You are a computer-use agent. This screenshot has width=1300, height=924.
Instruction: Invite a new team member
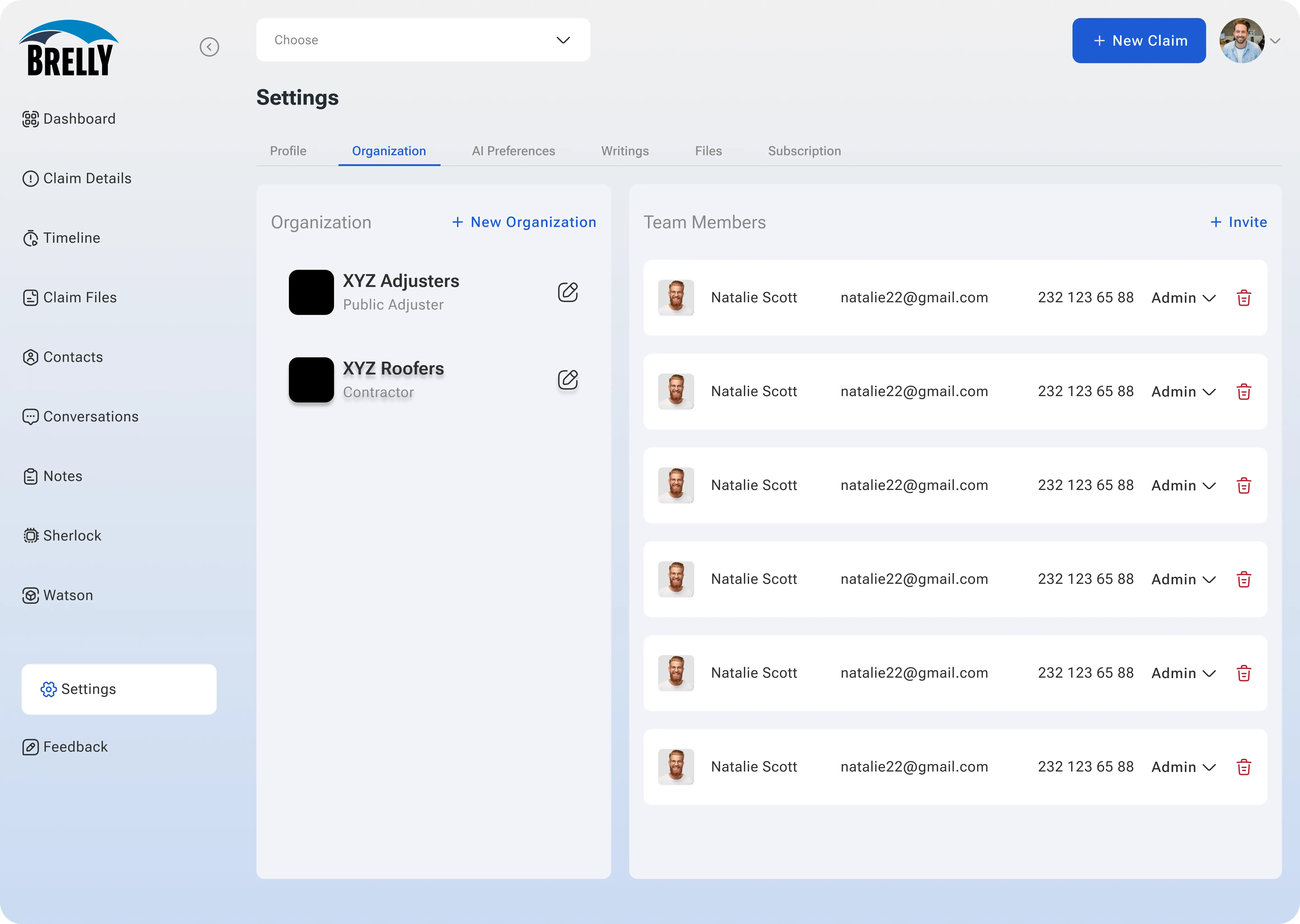pyautogui.click(x=1239, y=222)
